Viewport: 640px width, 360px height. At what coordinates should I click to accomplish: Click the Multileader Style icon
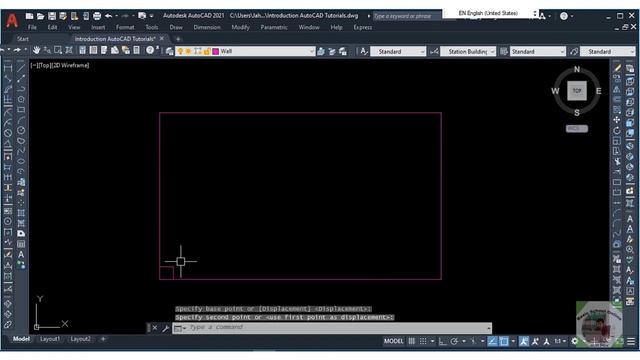click(x=574, y=51)
